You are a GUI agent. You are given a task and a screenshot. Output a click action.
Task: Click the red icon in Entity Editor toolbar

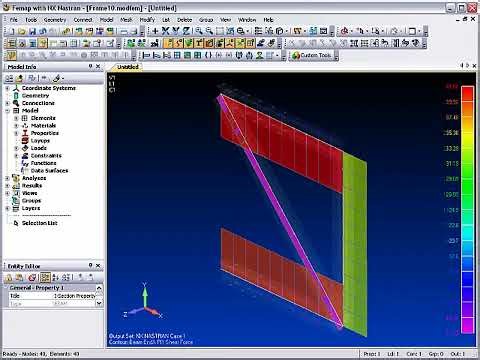coord(32,277)
